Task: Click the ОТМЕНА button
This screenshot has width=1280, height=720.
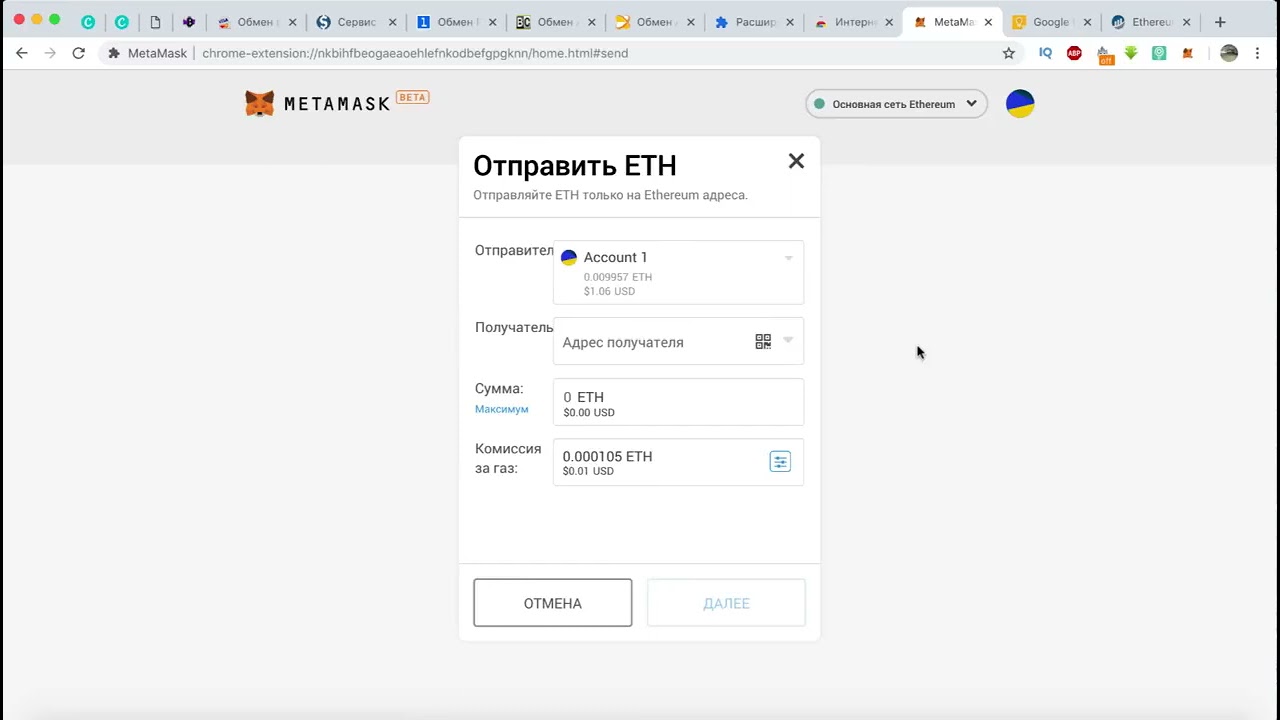Action: (553, 603)
